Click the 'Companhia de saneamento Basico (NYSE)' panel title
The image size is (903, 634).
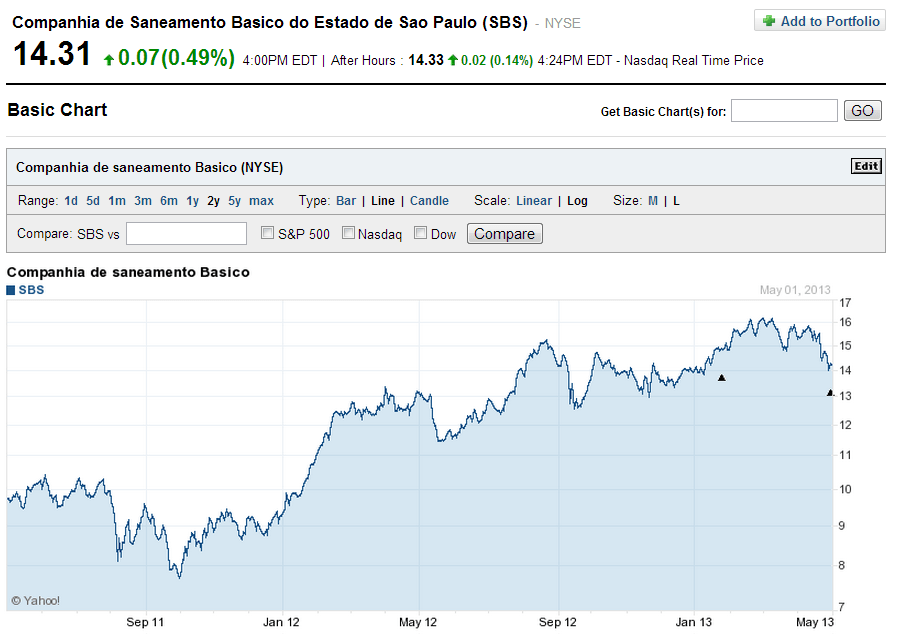point(150,168)
